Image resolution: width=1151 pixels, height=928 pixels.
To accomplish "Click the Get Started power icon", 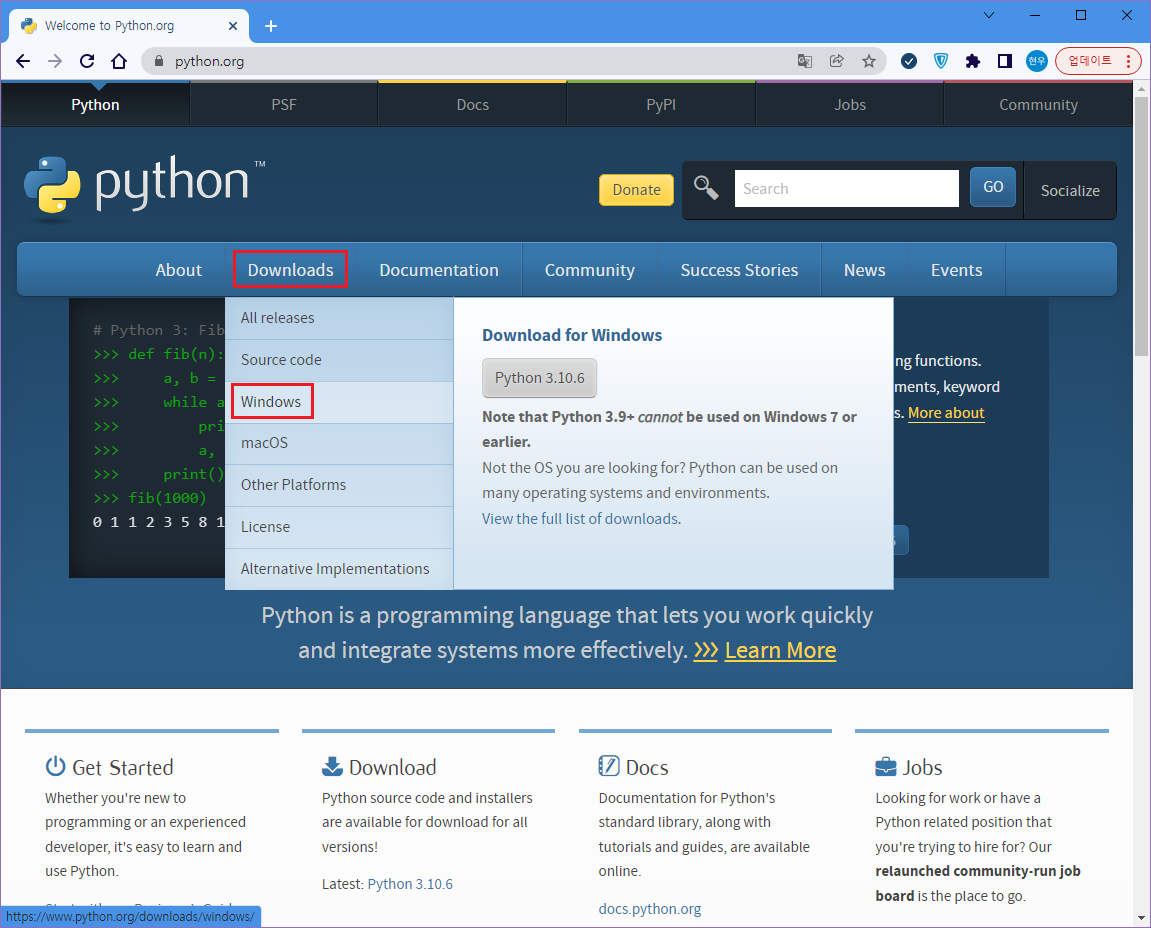I will 55,766.
